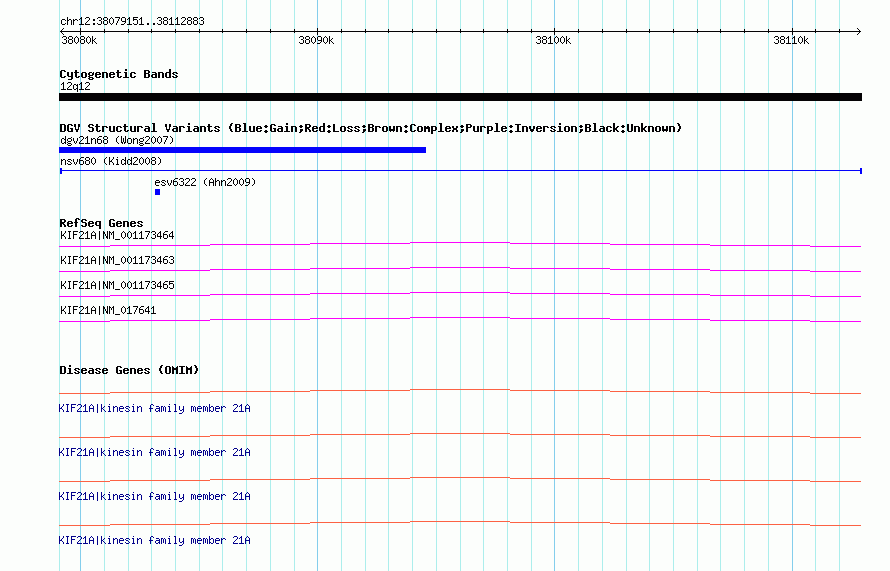Click the 38100k ruler tick label

click(x=553, y=40)
